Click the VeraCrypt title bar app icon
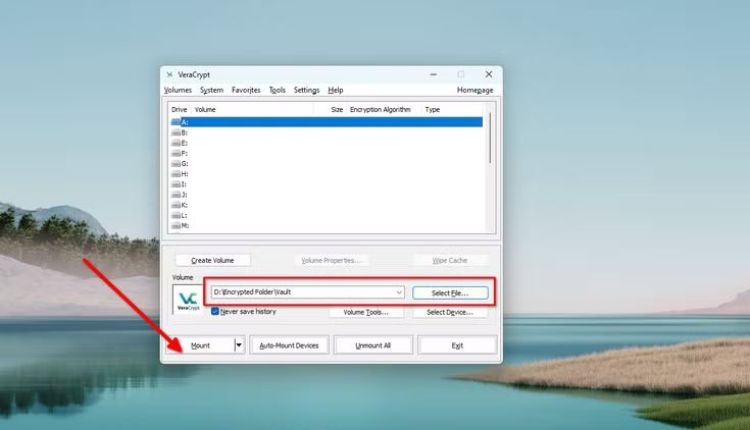The image size is (750, 430). [169, 74]
